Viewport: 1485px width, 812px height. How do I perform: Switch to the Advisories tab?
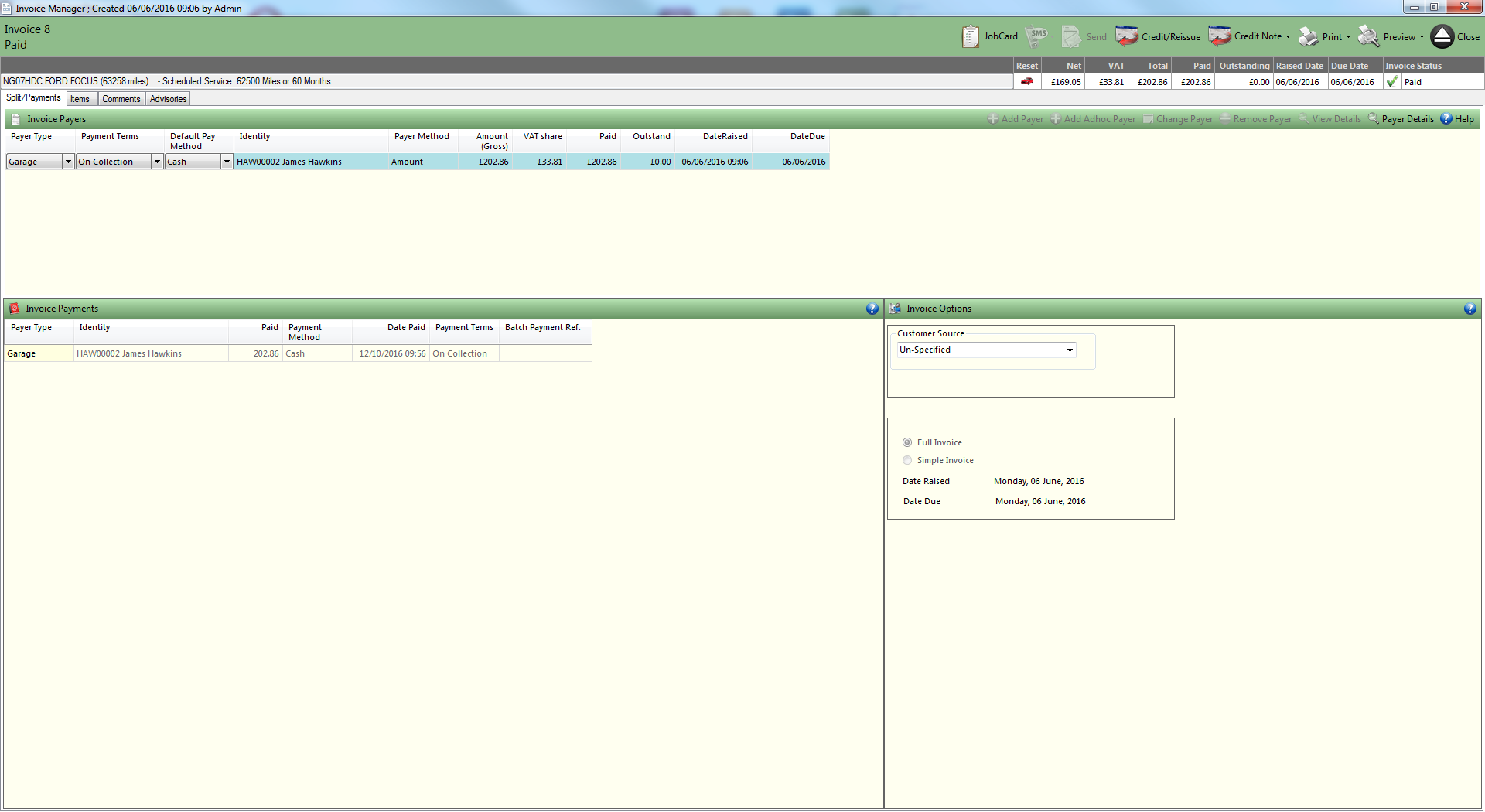click(x=169, y=99)
